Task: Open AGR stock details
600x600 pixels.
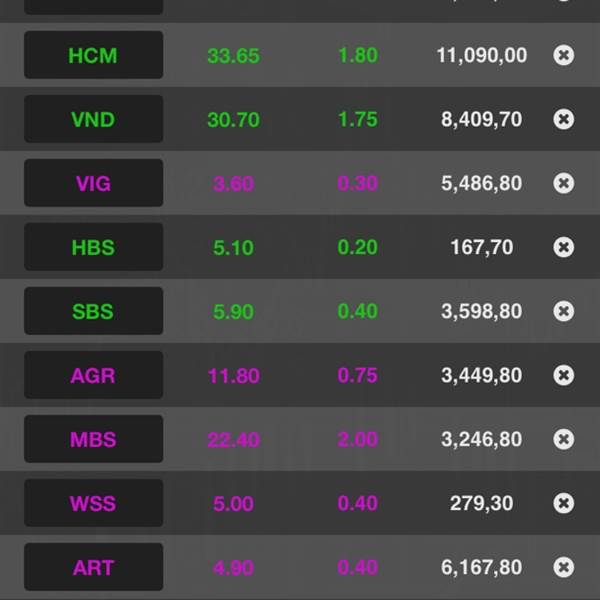Action: pos(93,375)
